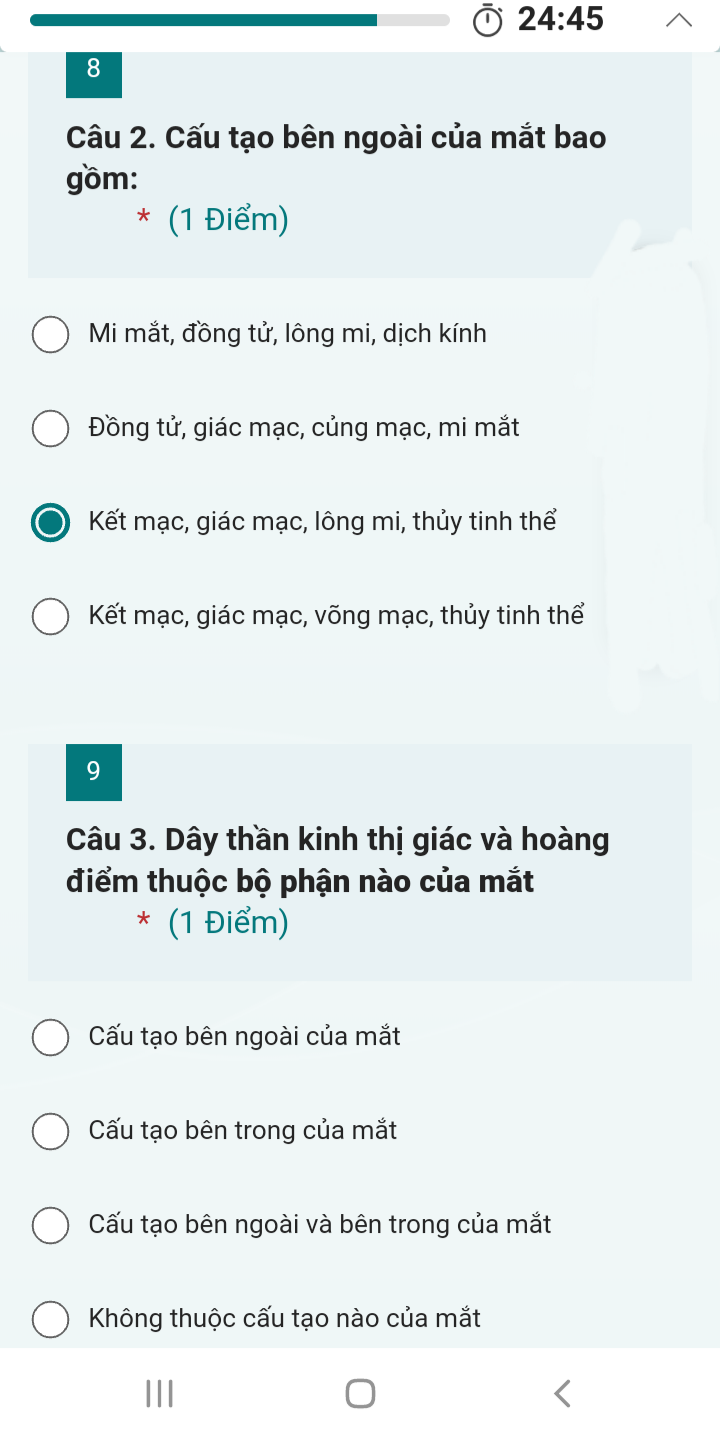Choose "Cấu tạo bên trong của mắt" option
Screen dimensions: 720x1438
point(51,1131)
